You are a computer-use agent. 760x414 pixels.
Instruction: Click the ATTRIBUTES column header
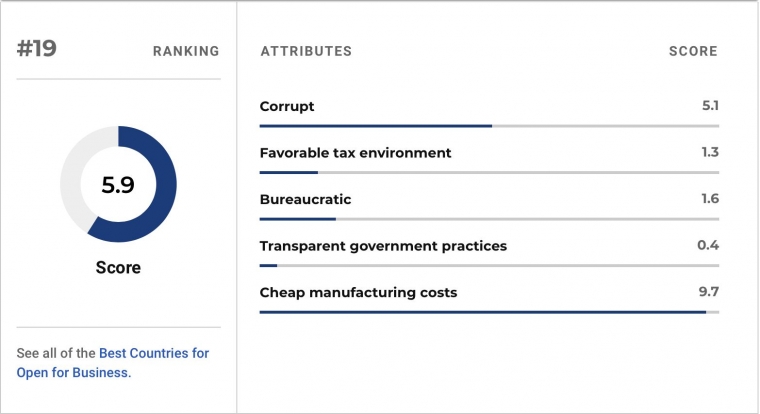306,51
